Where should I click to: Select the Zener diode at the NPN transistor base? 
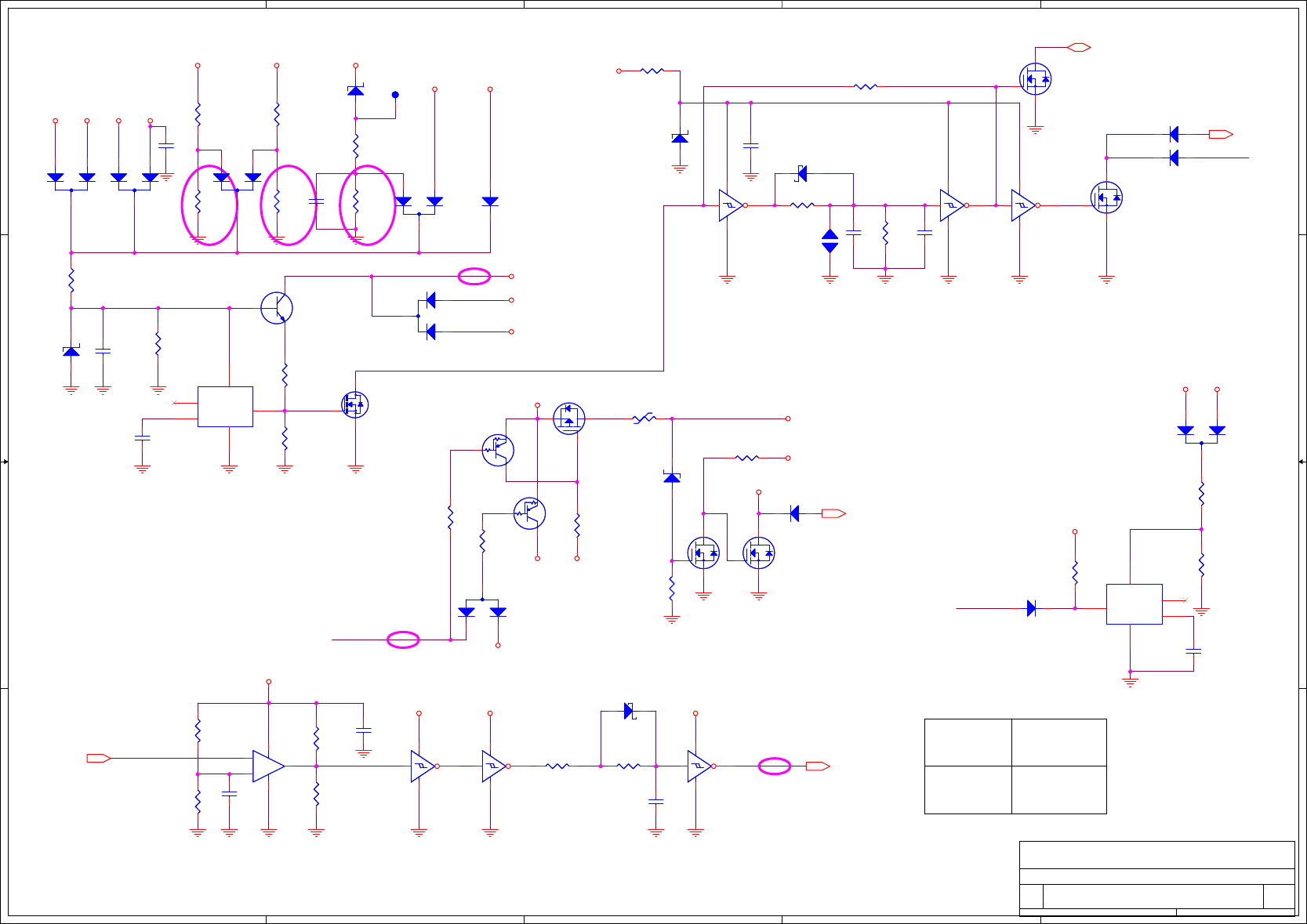point(71,351)
